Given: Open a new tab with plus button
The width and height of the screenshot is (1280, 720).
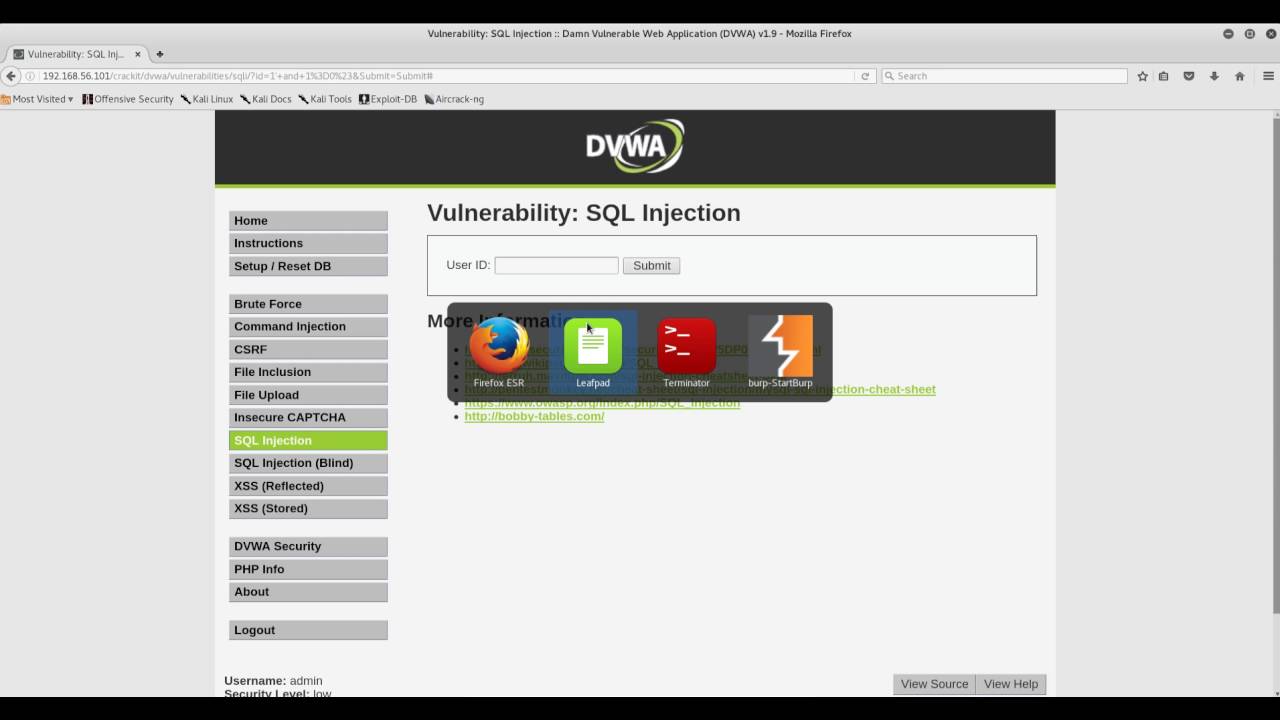Looking at the screenshot, I should tap(159, 54).
